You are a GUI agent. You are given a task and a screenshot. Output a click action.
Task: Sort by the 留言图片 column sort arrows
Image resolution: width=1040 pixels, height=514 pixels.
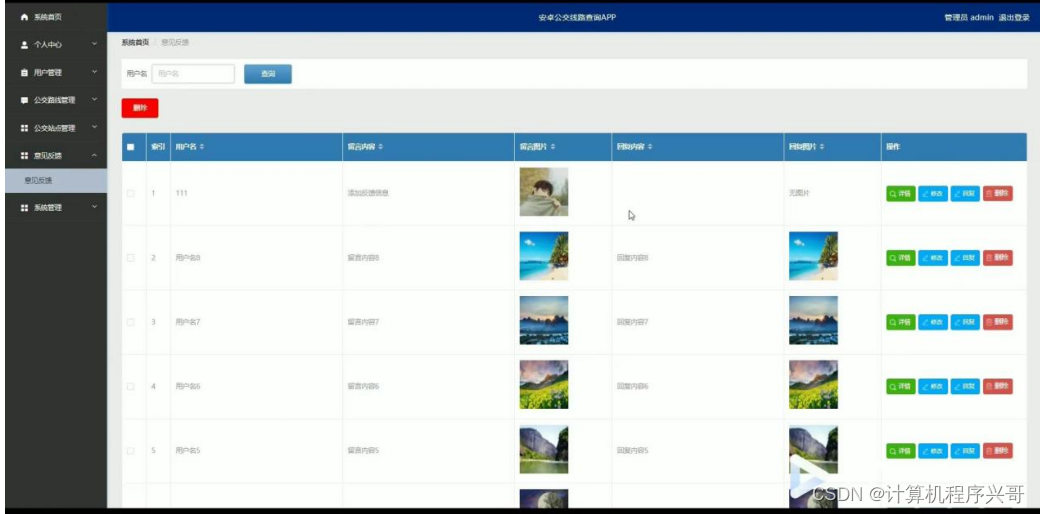point(552,147)
